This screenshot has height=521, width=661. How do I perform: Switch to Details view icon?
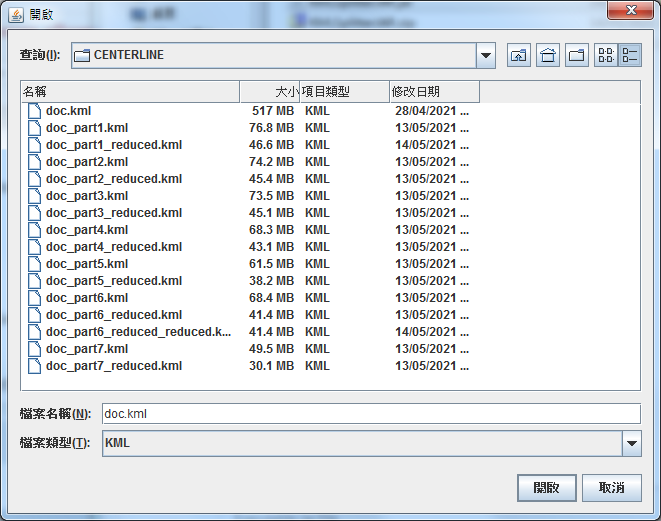pyautogui.click(x=630, y=55)
